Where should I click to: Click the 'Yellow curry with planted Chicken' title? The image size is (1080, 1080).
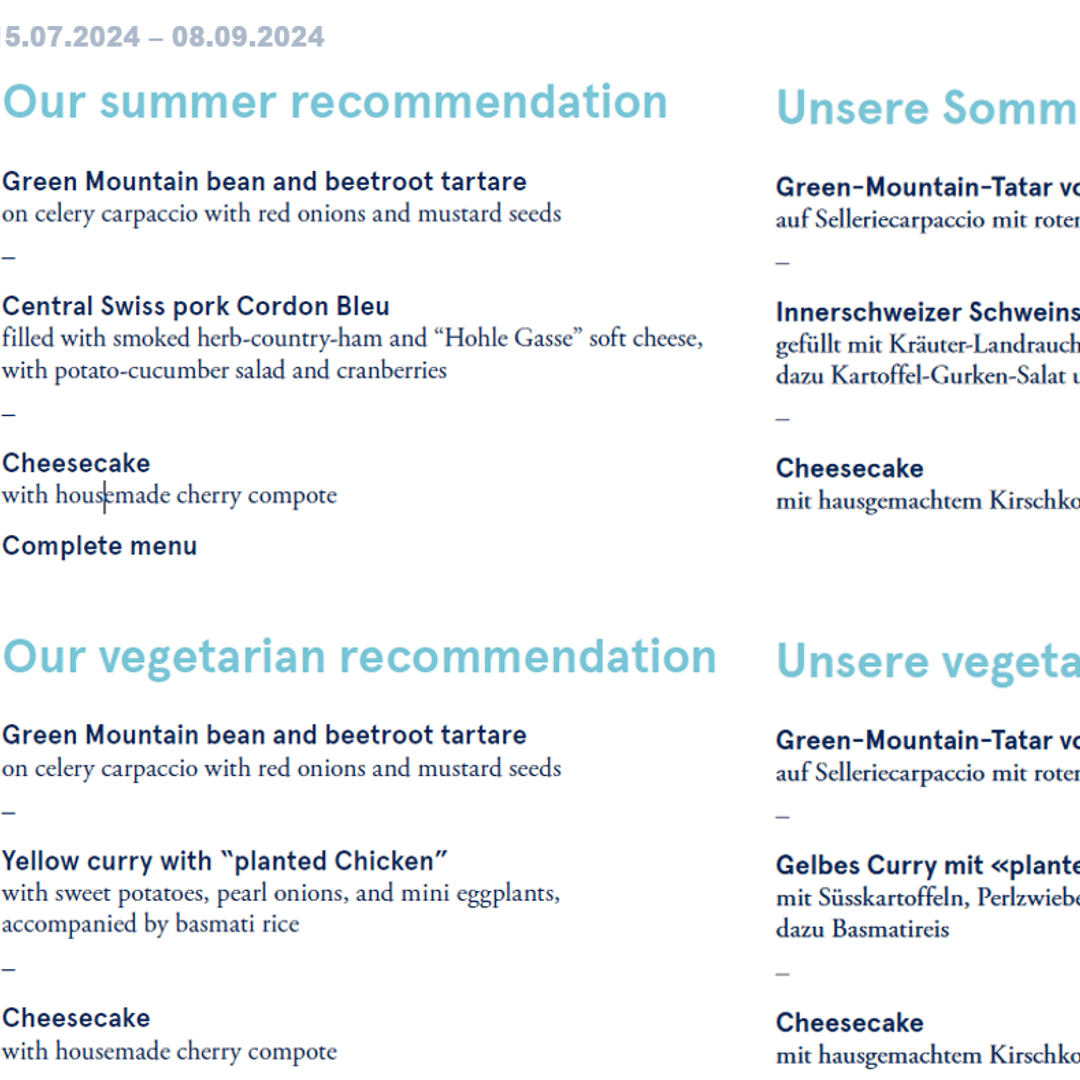tap(225, 861)
